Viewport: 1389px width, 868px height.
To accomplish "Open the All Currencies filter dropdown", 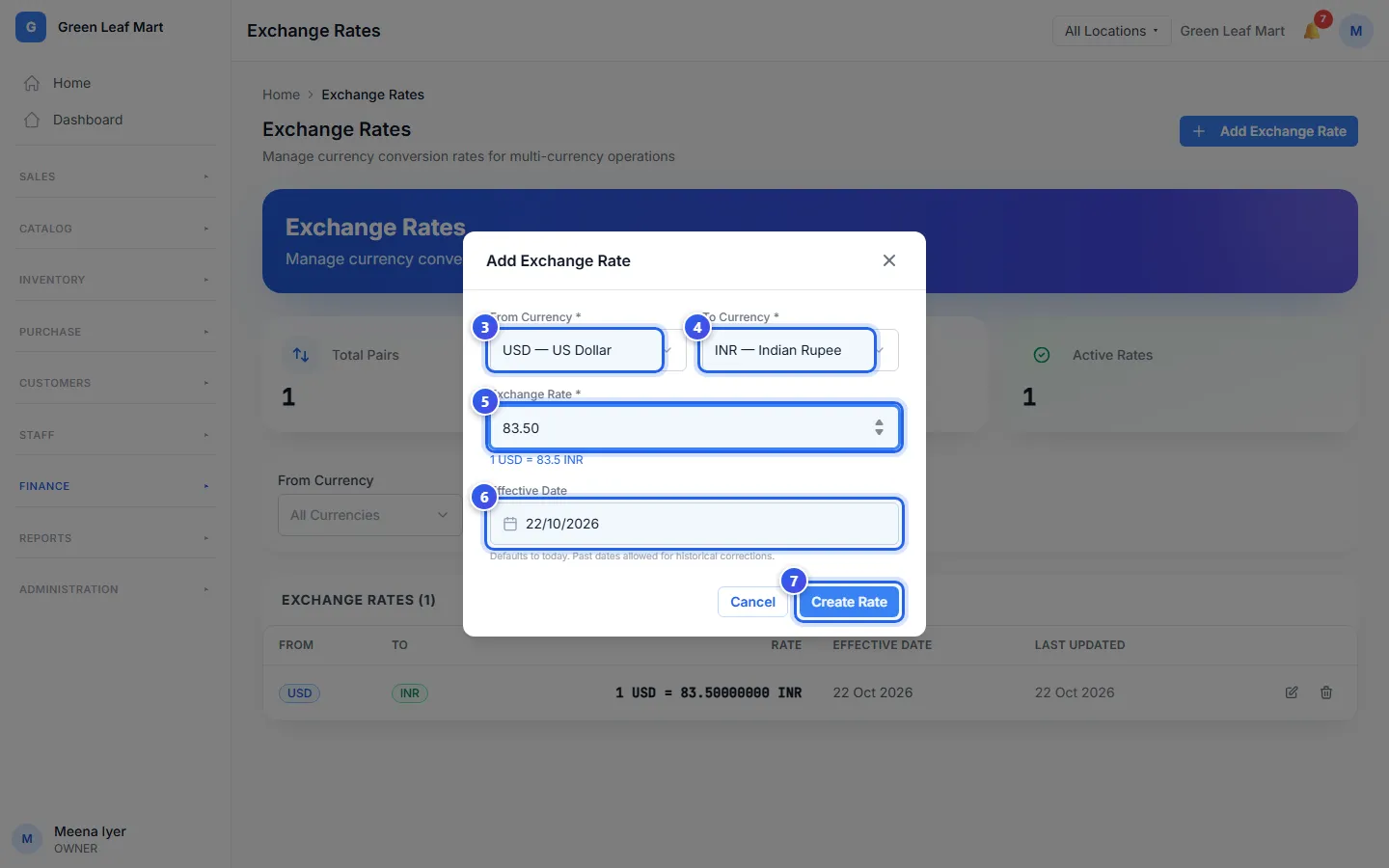I will [x=370, y=515].
